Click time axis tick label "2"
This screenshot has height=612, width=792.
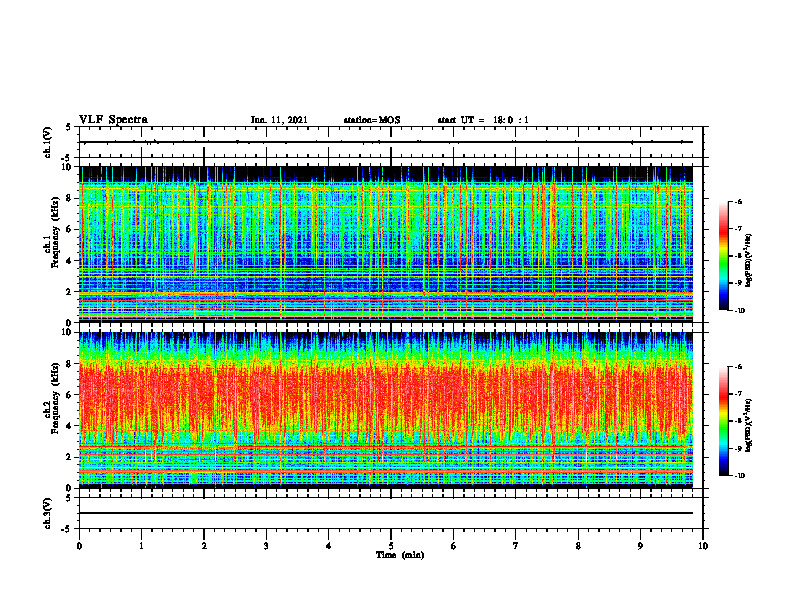pos(204,546)
